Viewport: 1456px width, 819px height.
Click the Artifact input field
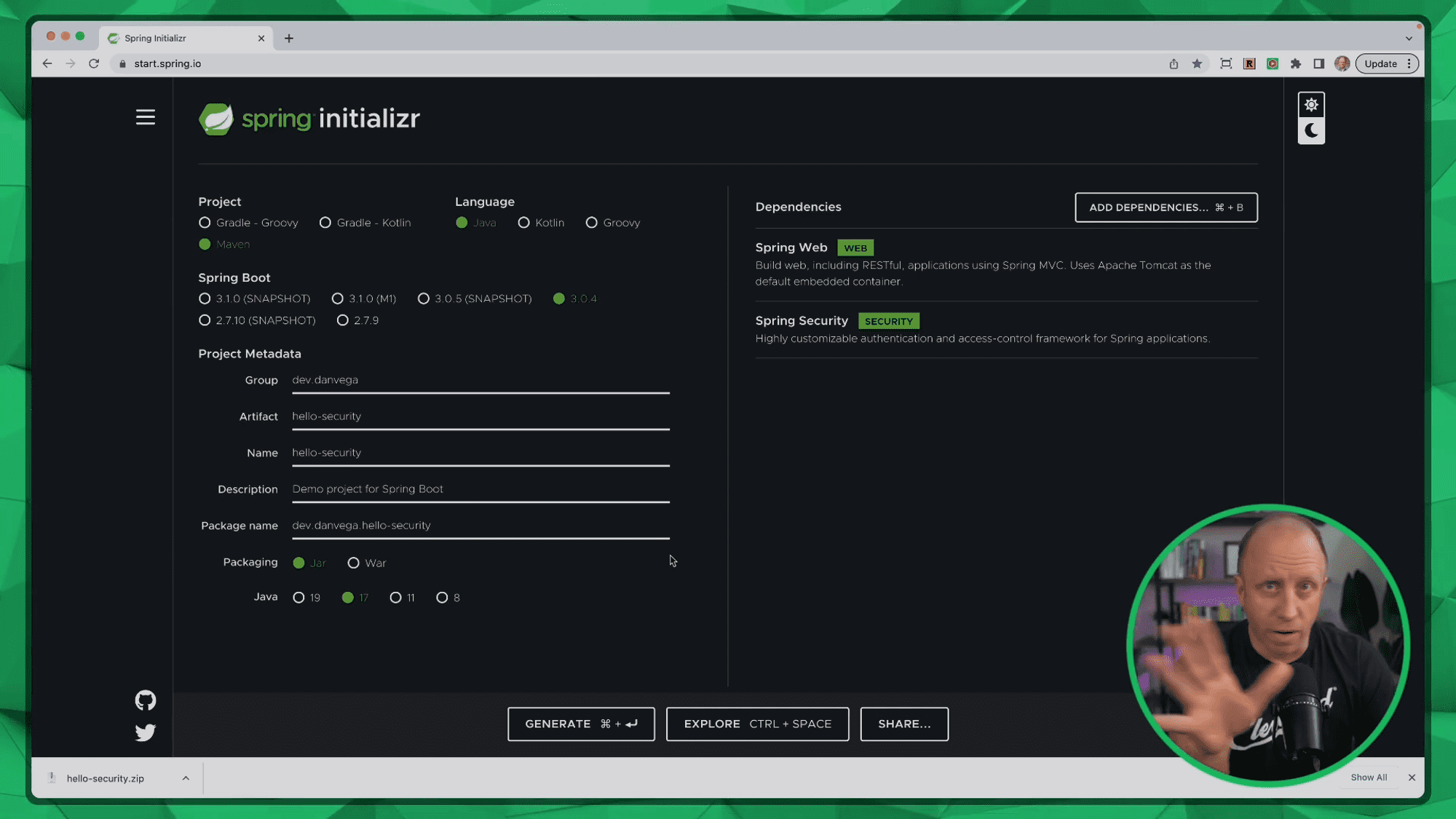480,416
